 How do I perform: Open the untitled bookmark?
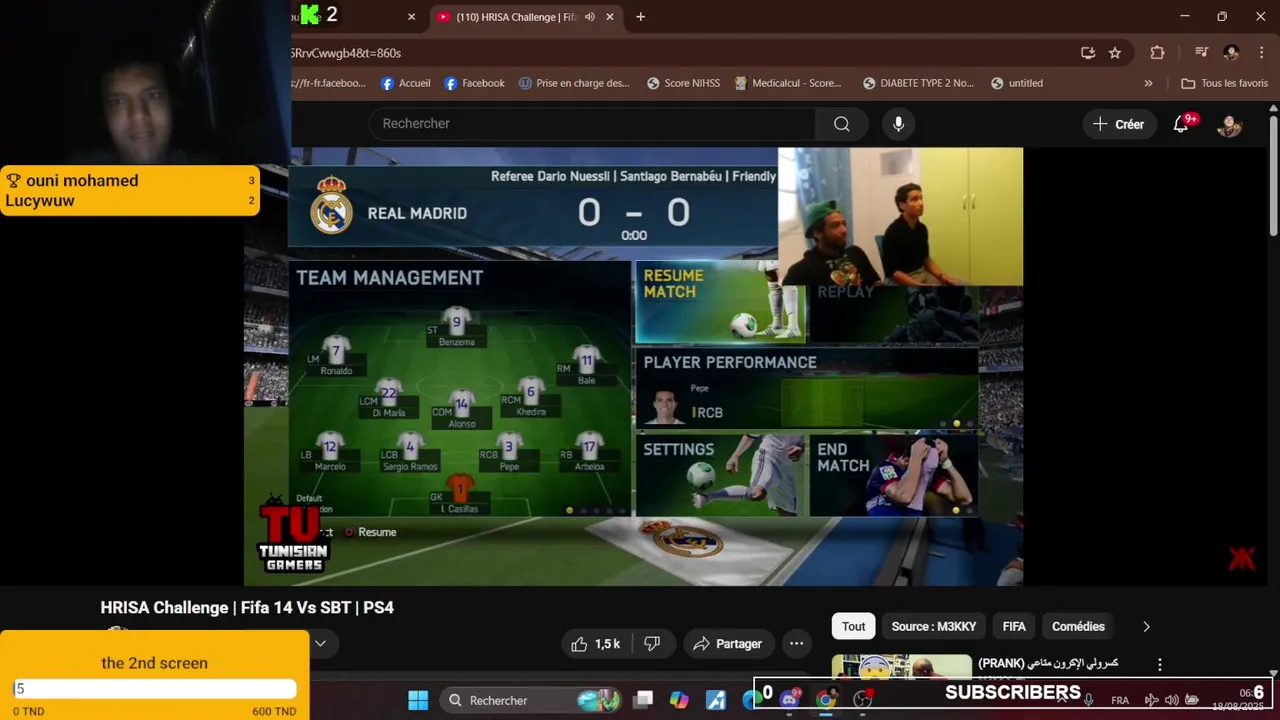1016,84
